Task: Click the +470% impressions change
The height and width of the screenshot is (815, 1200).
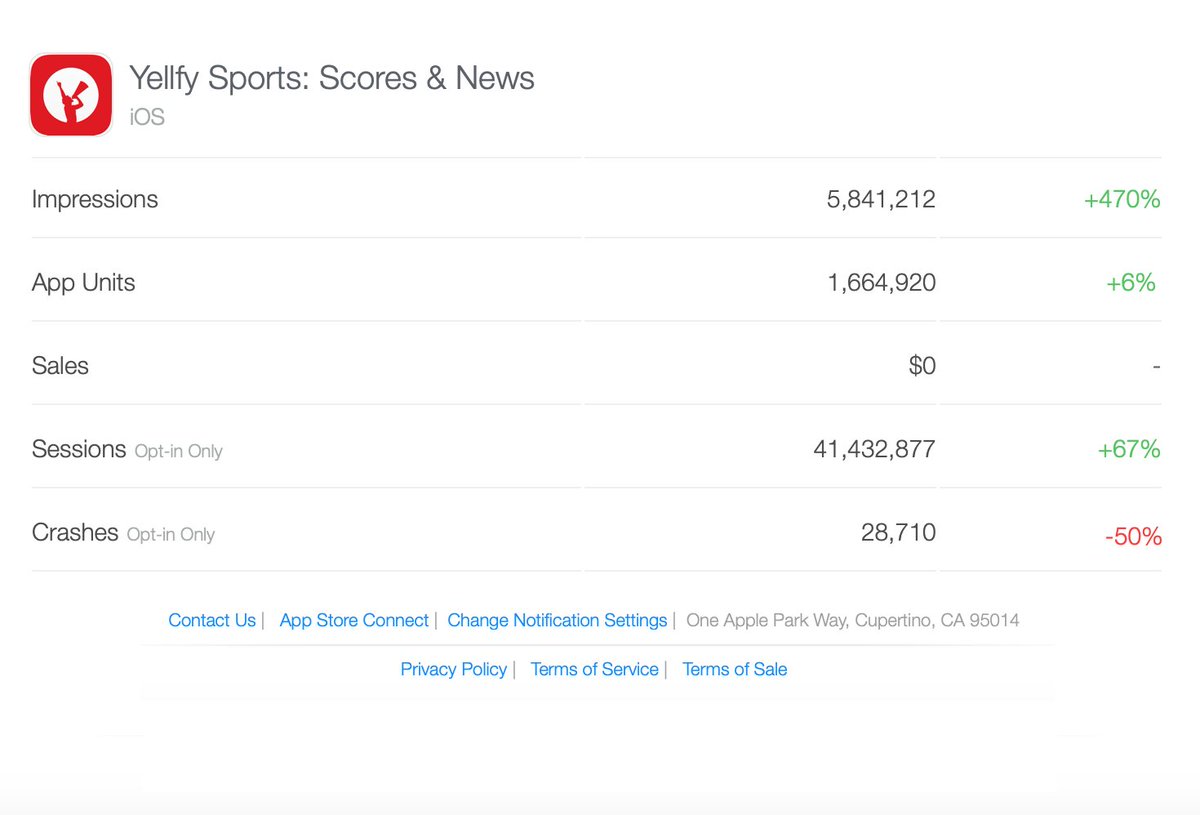Action: point(1122,199)
